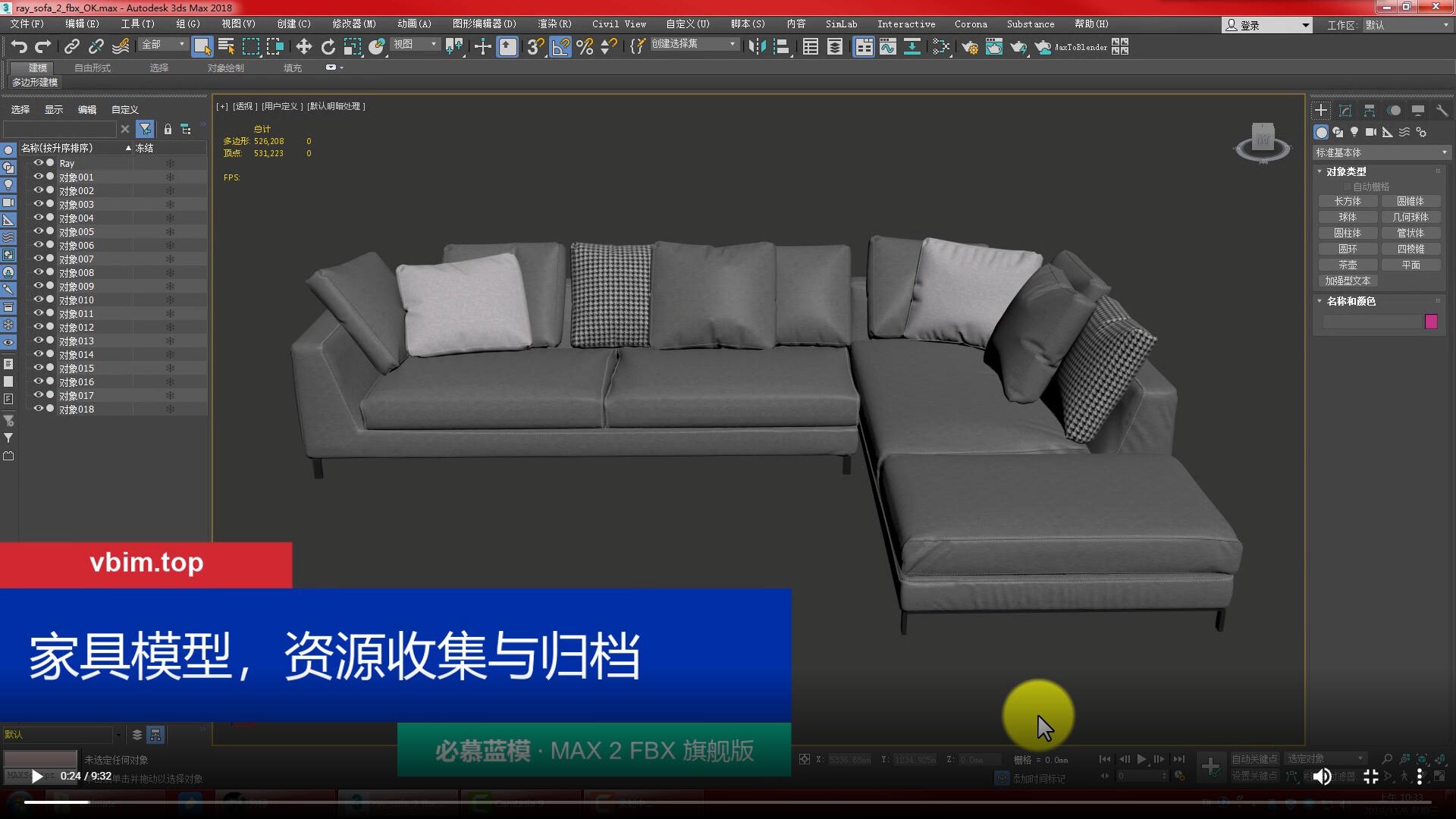Switch to the 自由形式 ribbon tab

pyautogui.click(x=92, y=68)
